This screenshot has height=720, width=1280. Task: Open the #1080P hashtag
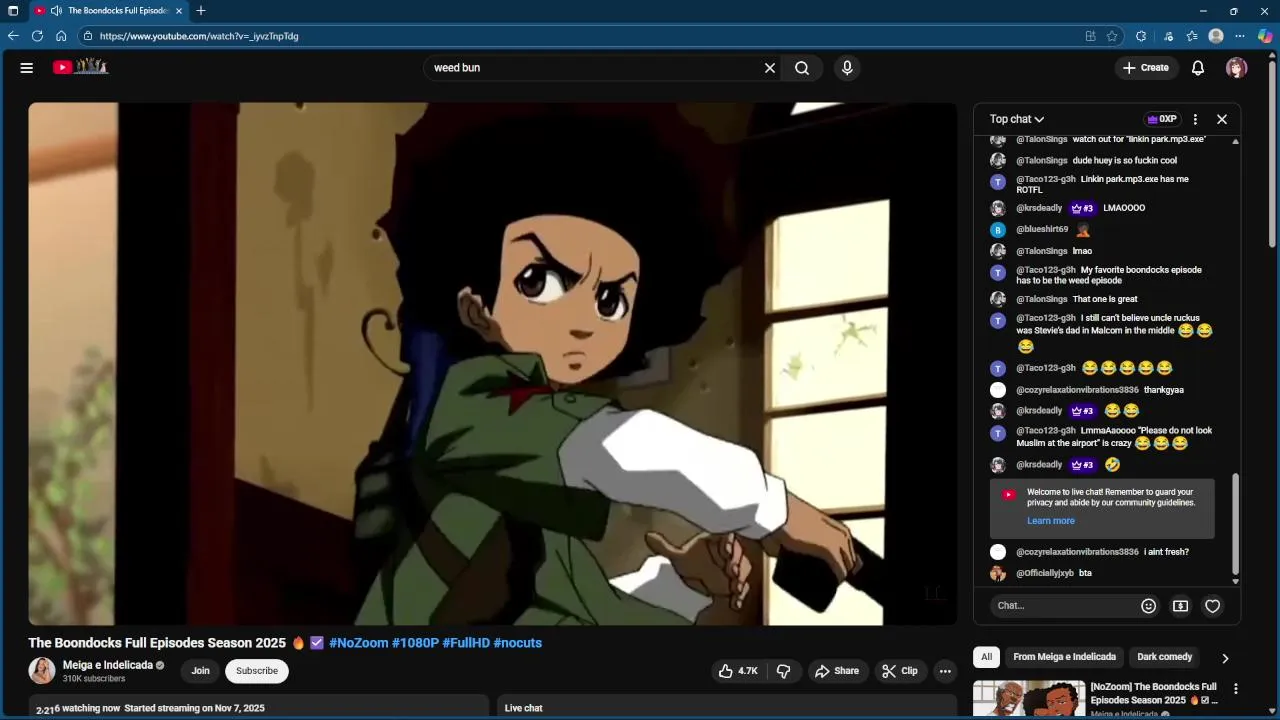tap(415, 643)
